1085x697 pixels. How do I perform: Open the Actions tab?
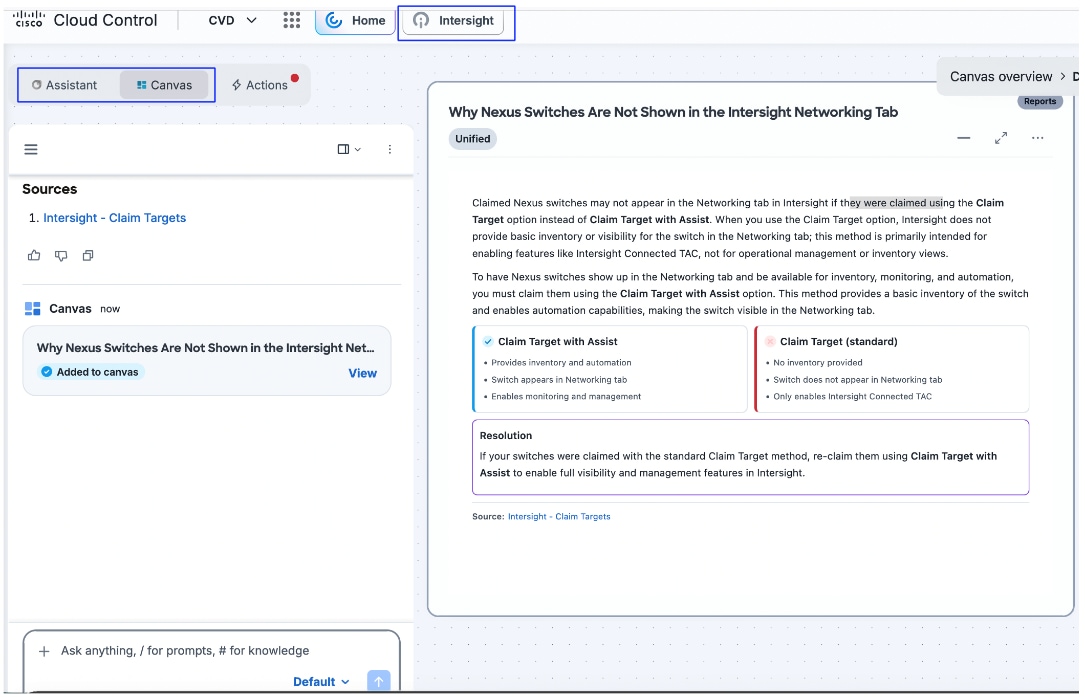(x=259, y=85)
